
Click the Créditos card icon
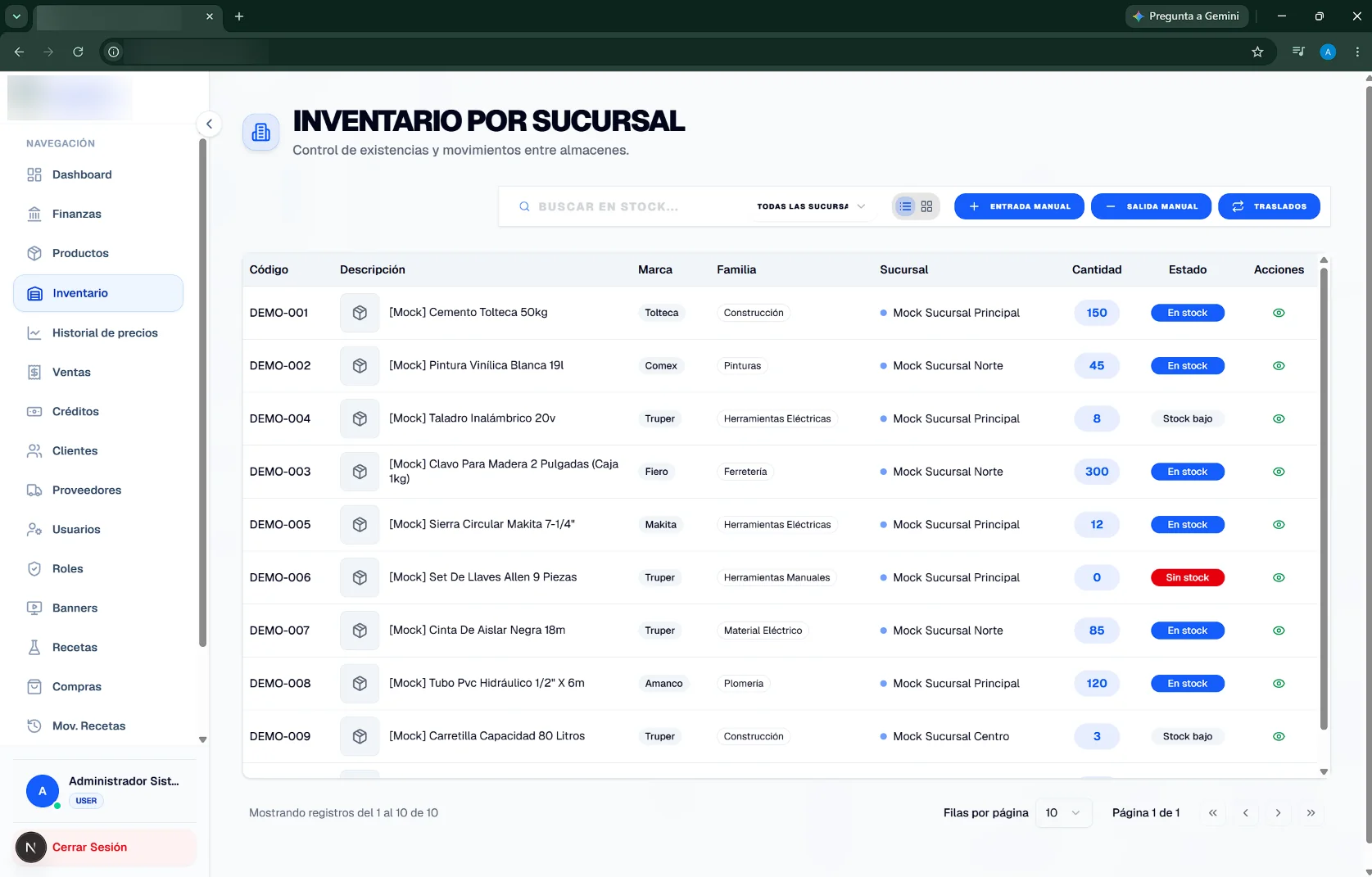pyautogui.click(x=34, y=411)
